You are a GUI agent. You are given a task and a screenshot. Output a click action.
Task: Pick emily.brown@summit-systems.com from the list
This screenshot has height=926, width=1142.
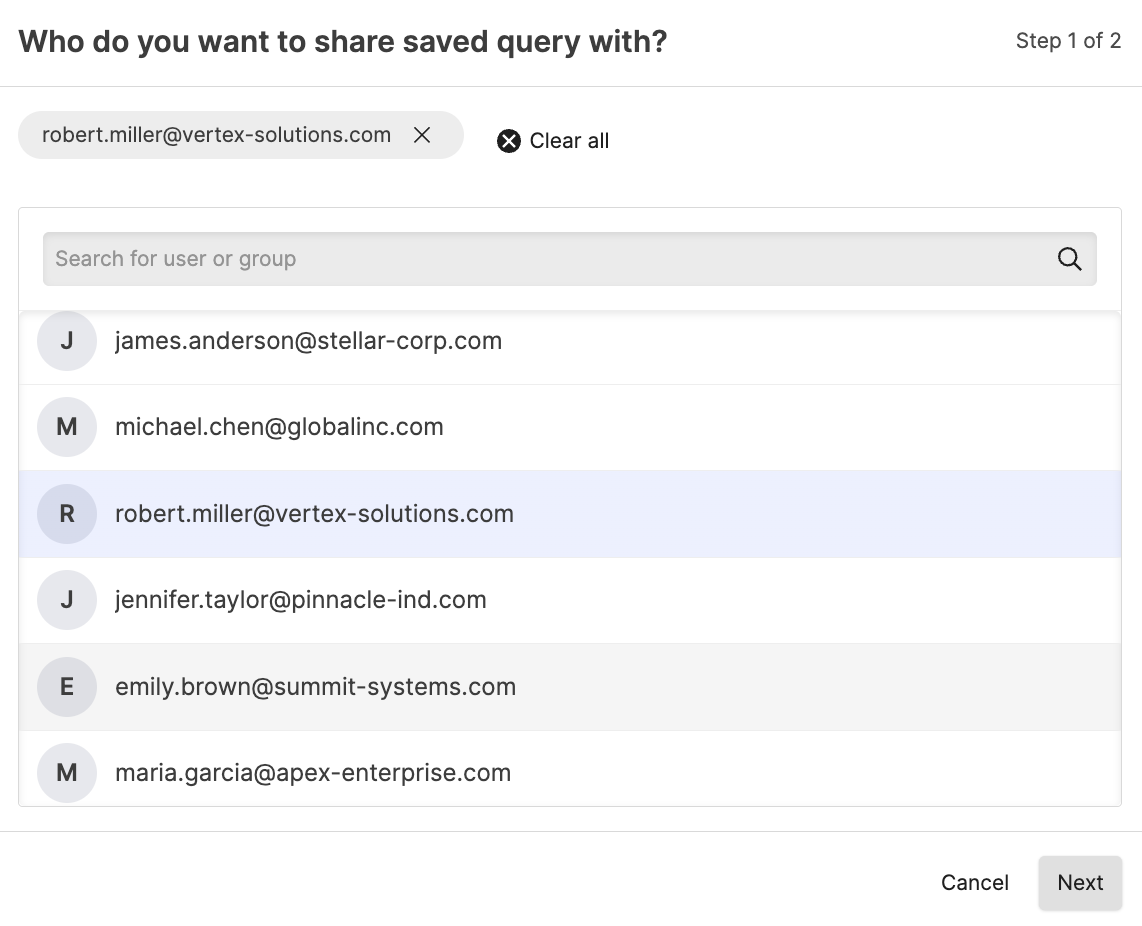[315, 687]
